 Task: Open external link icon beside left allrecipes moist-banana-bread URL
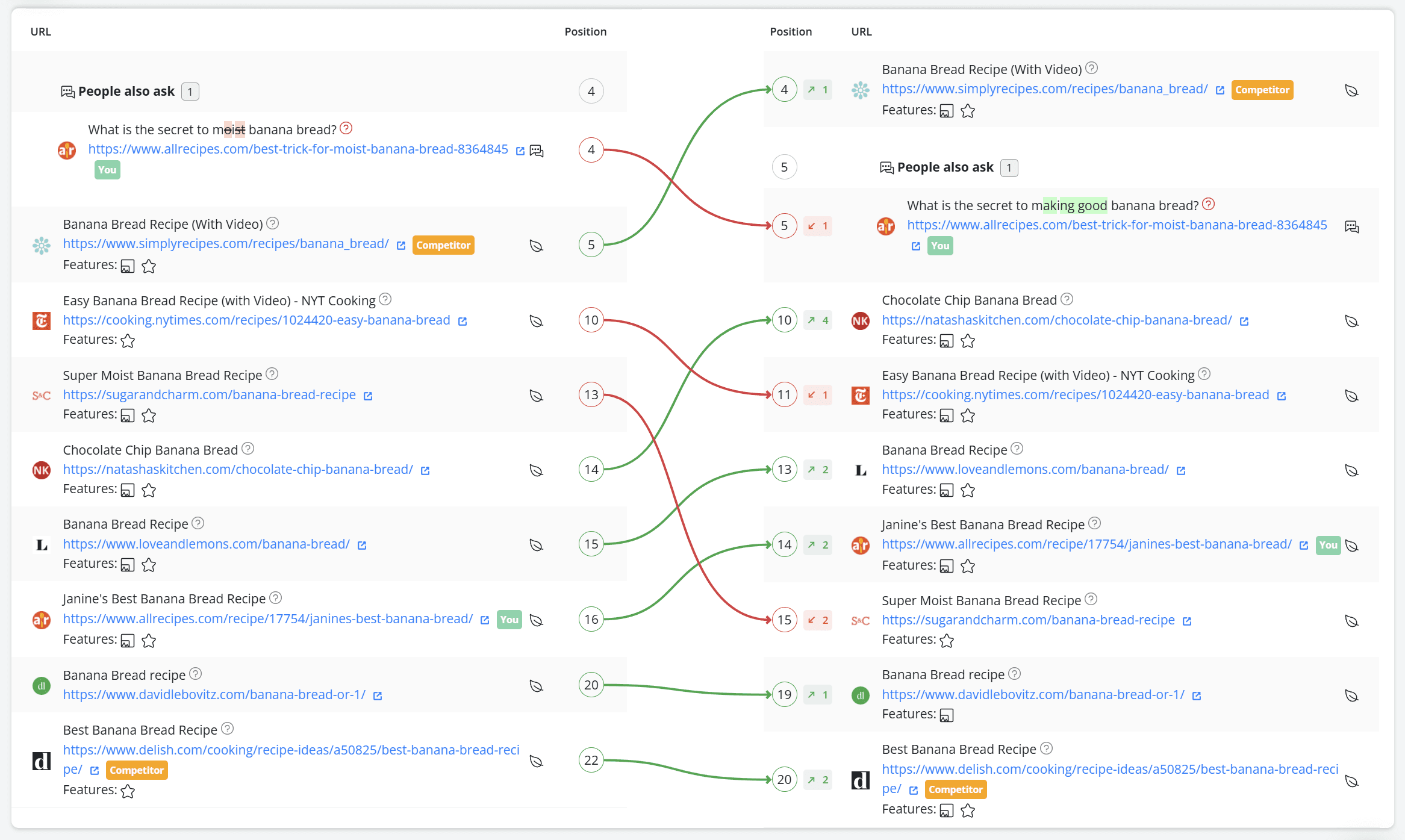click(520, 151)
